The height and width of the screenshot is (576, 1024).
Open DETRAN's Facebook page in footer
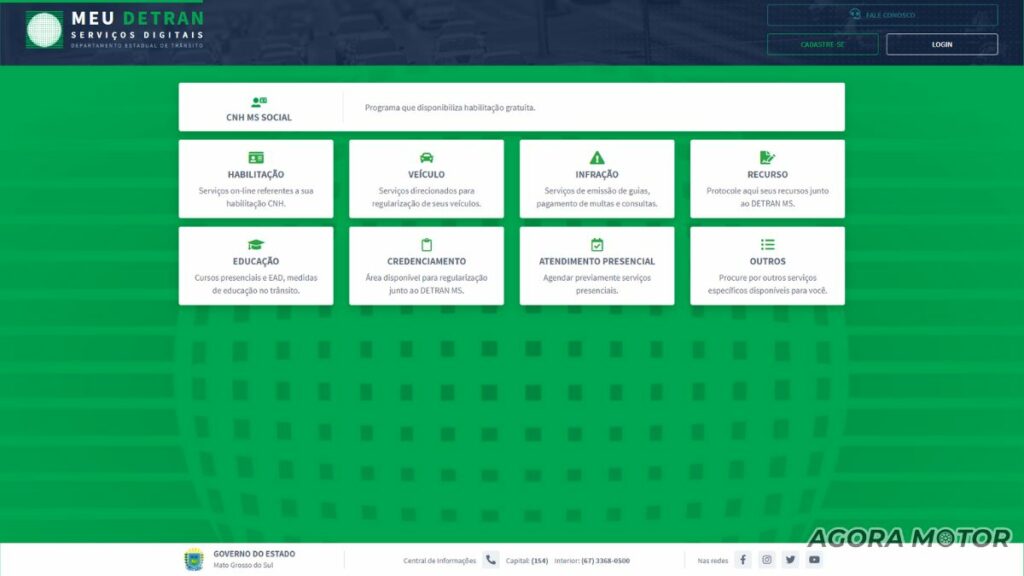click(x=743, y=560)
